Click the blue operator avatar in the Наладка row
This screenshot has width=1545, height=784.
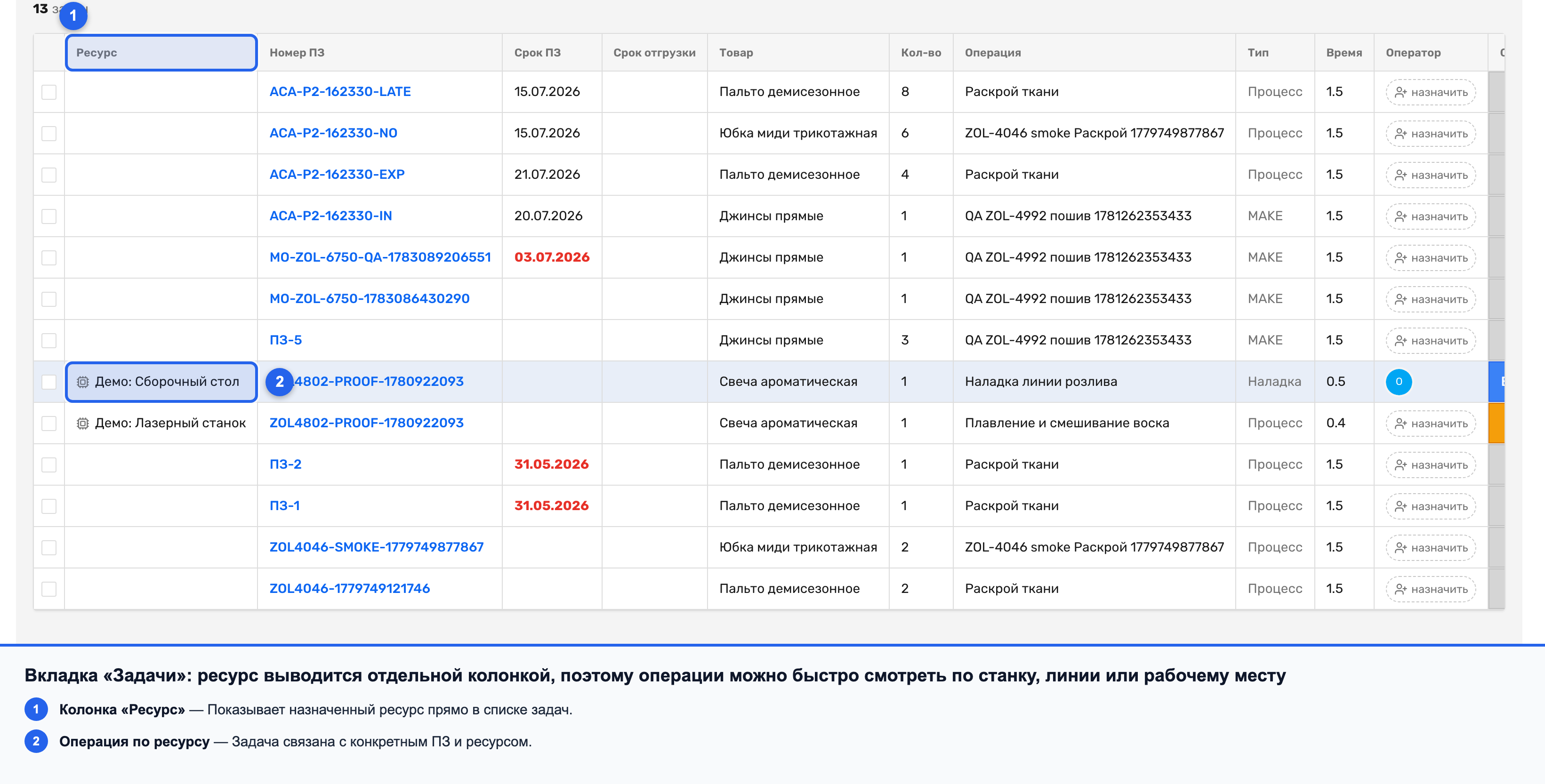coord(1399,382)
